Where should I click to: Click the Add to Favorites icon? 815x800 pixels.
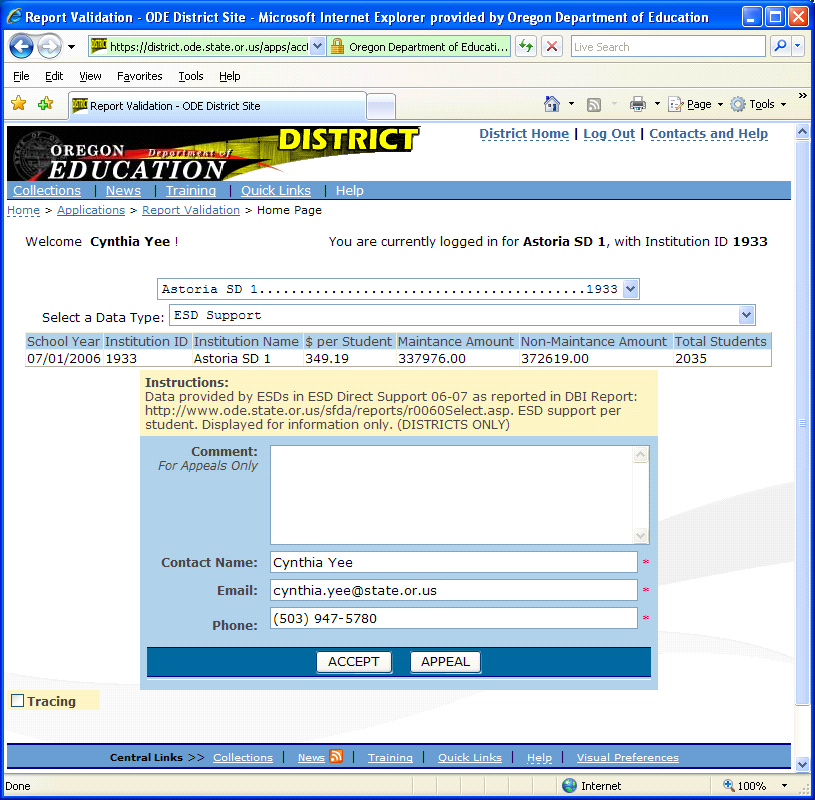pos(45,104)
